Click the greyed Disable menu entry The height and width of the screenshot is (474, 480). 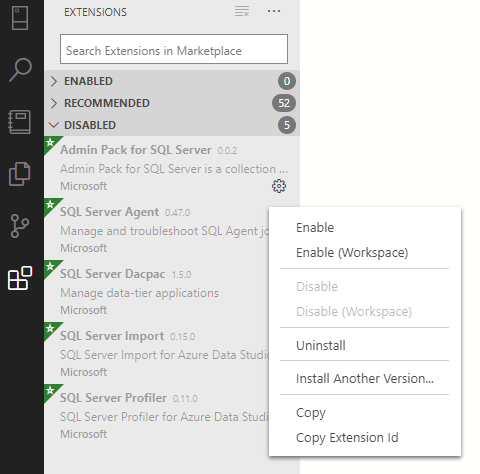point(365,286)
